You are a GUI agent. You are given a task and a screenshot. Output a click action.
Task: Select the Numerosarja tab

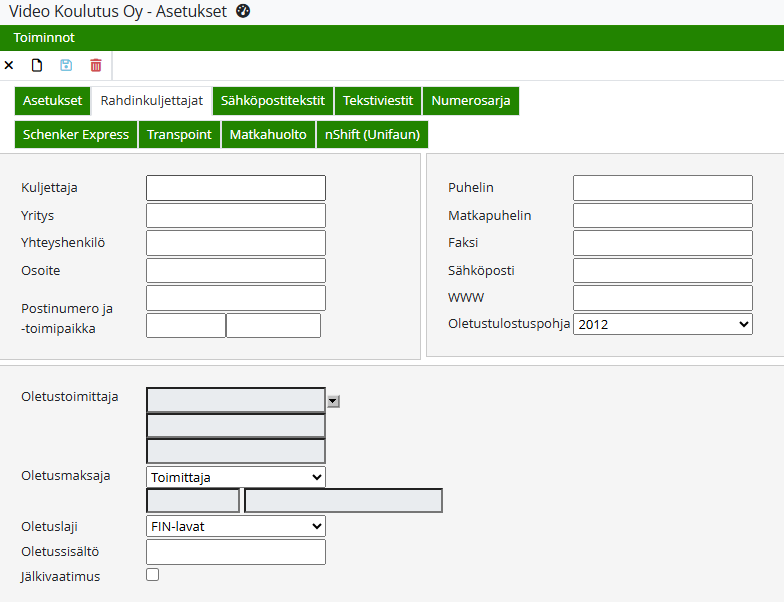[470, 101]
